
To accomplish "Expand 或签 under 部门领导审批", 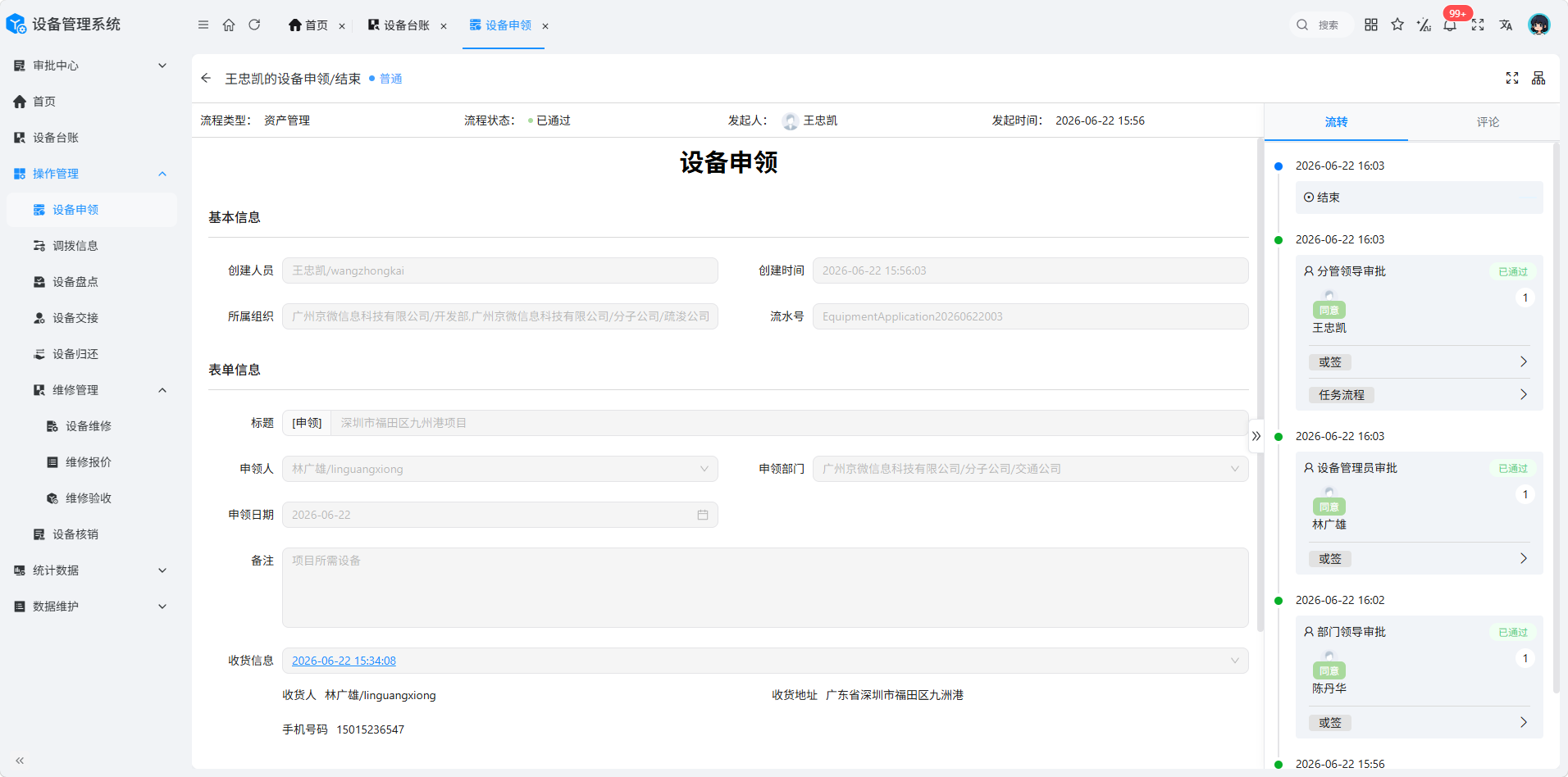I will [1420, 723].
